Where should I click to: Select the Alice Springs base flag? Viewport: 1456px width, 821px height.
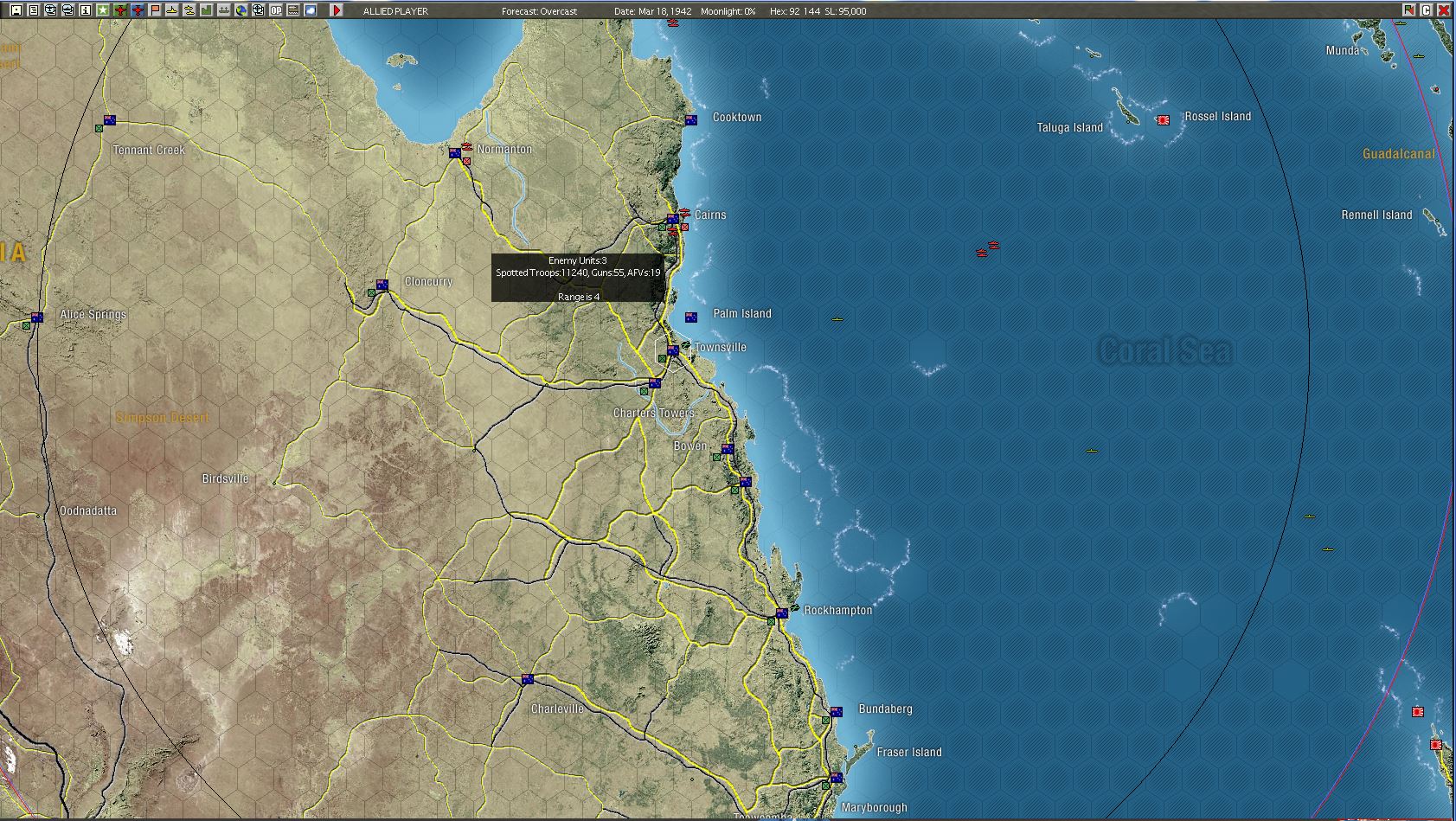(37, 317)
